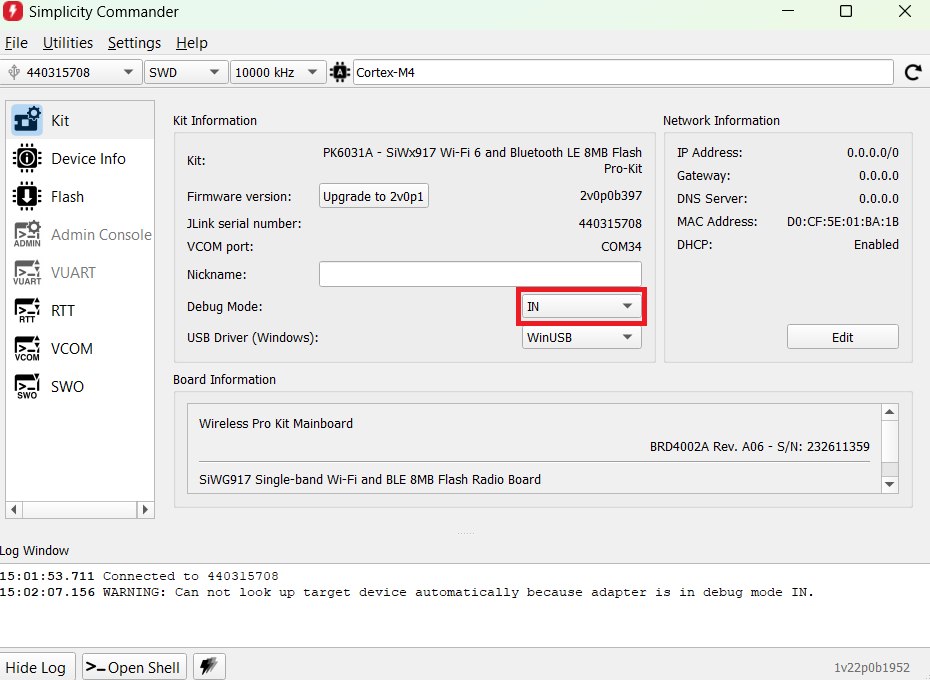
Task: Click the flash shortcut icon next to Open Shell
Action: click(208, 666)
